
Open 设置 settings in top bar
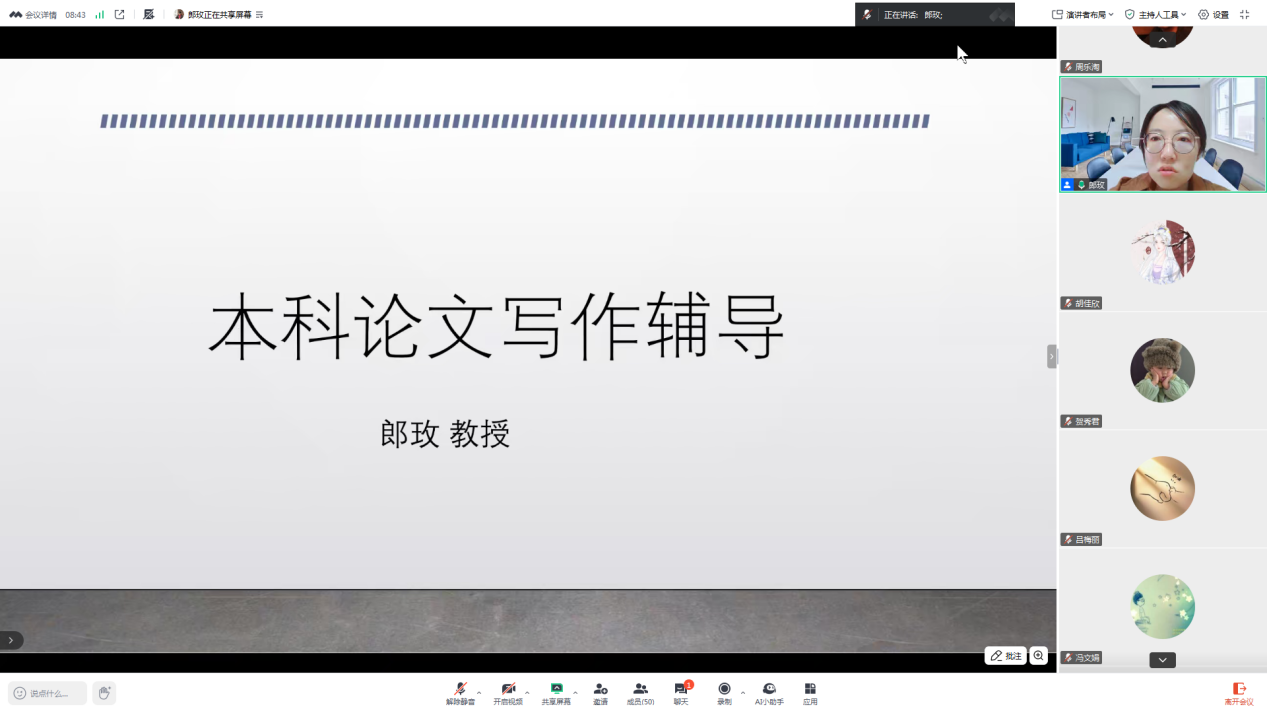(1213, 15)
